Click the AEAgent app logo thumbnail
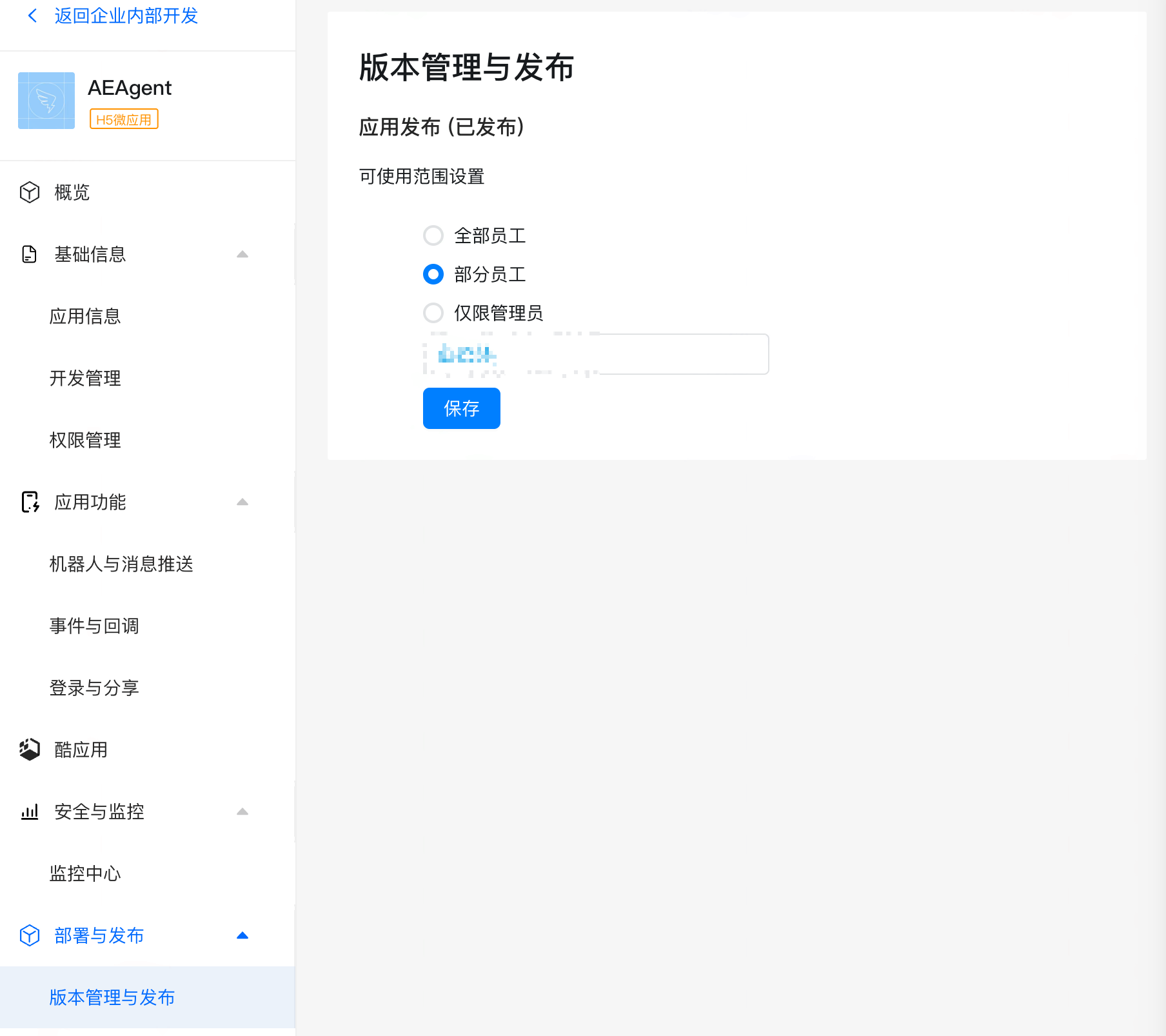The image size is (1166, 1036). tap(46, 101)
